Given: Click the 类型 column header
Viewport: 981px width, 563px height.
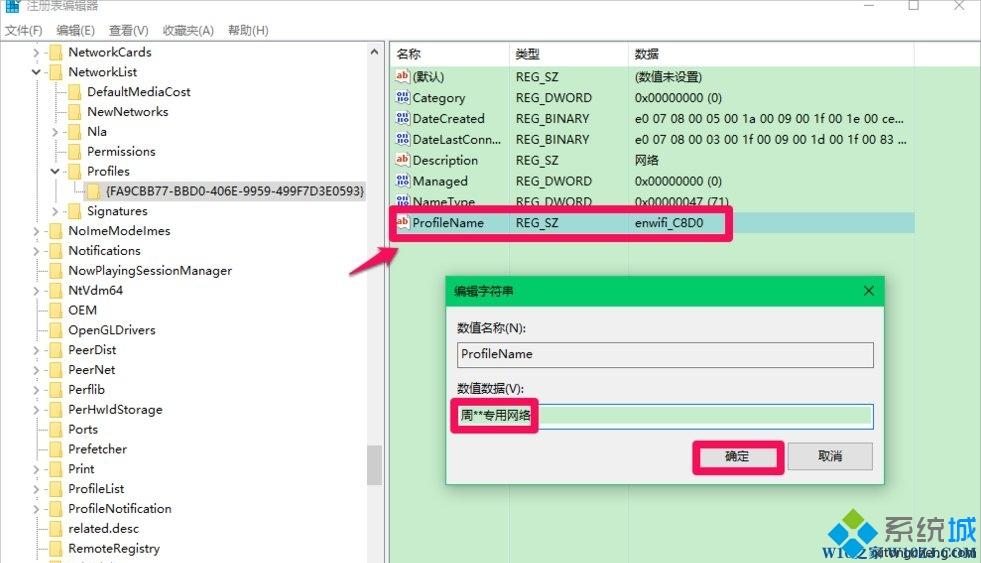Looking at the screenshot, I should tap(568, 54).
